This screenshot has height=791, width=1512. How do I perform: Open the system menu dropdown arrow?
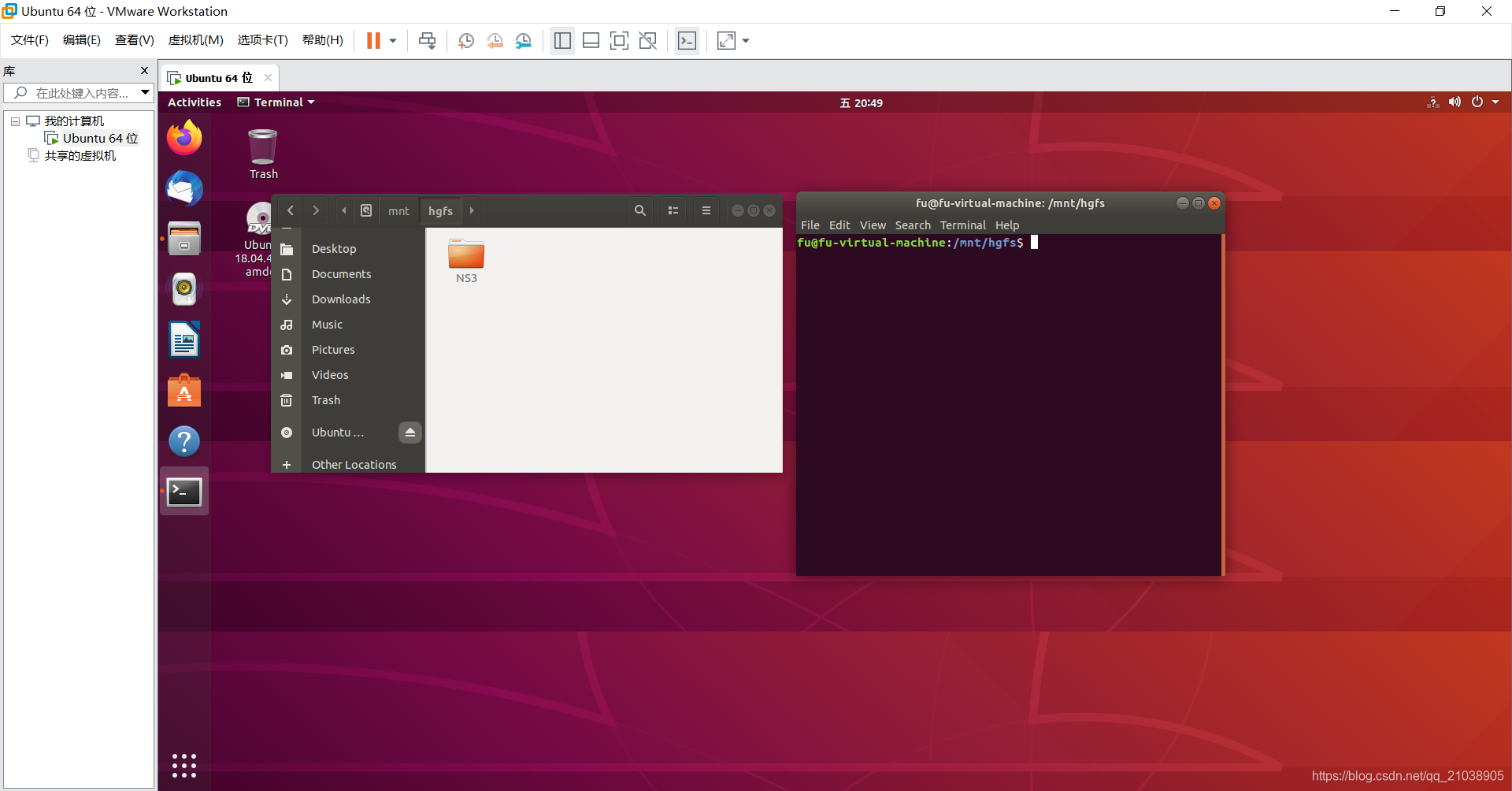tap(1495, 102)
